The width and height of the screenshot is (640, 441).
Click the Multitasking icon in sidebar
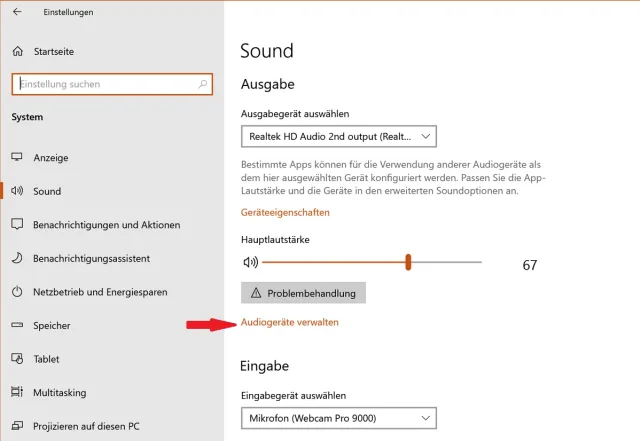tap(17, 392)
